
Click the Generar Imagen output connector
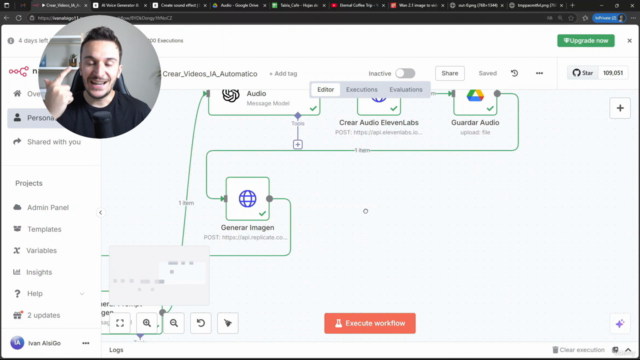[269, 199]
